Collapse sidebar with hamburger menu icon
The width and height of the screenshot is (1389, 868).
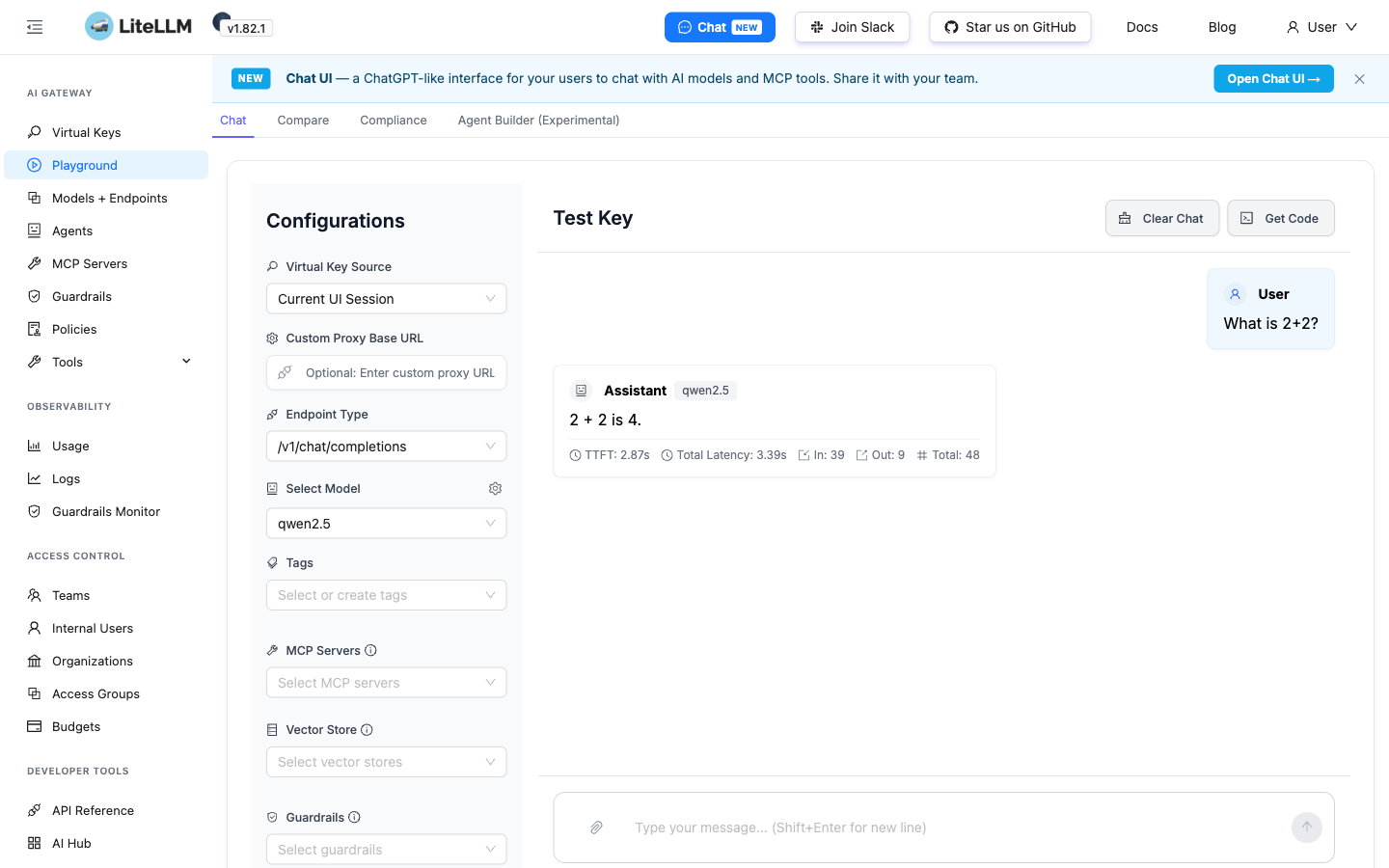tap(35, 27)
